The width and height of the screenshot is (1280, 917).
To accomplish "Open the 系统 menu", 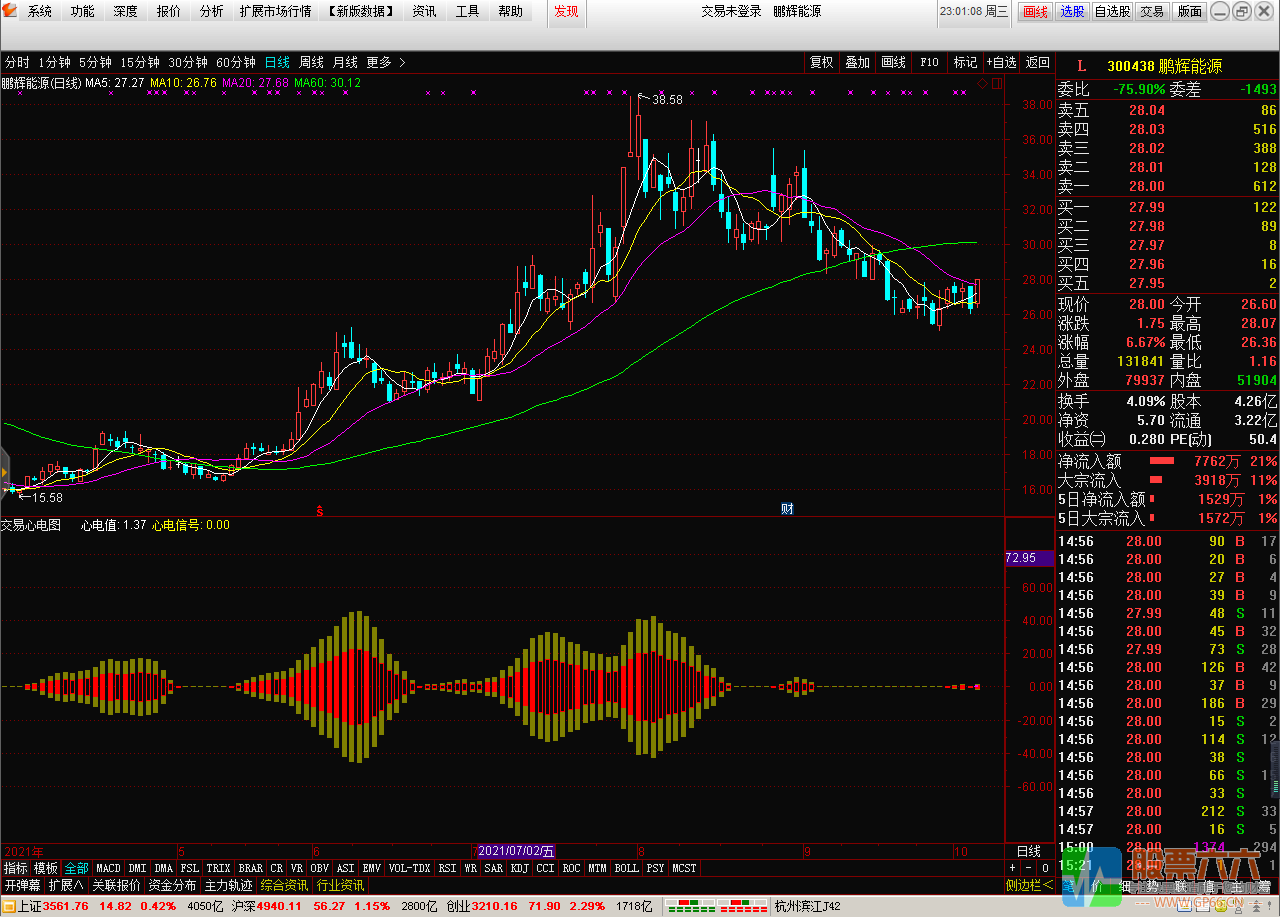I will pos(40,11).
